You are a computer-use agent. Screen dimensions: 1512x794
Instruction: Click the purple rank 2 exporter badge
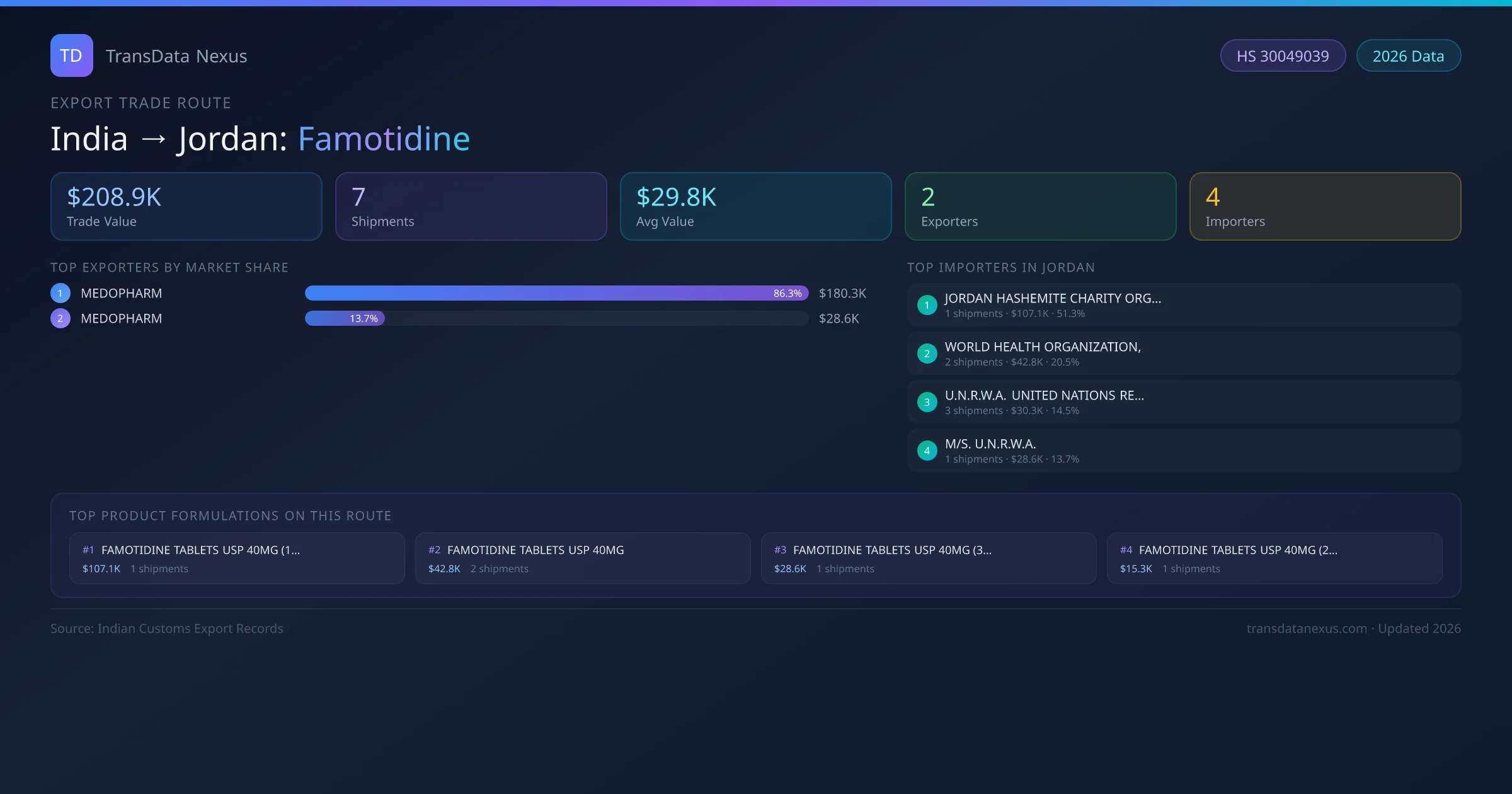click(60, 318)
